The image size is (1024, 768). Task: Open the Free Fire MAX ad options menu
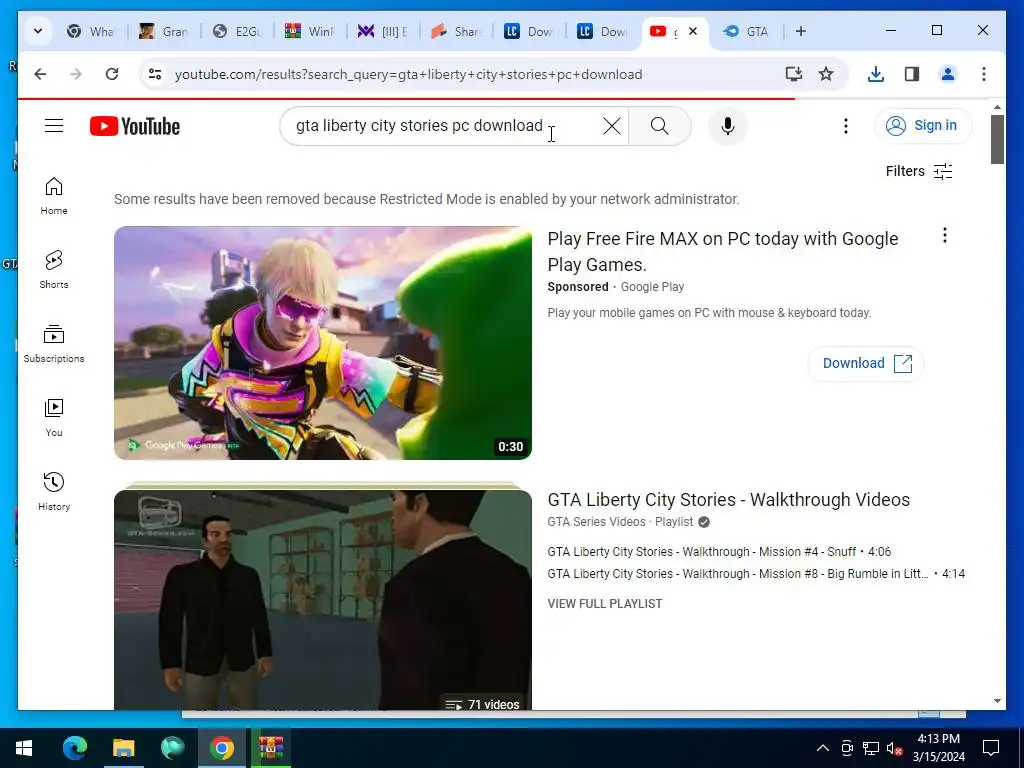pyautogui.click(x=944, y=236)
